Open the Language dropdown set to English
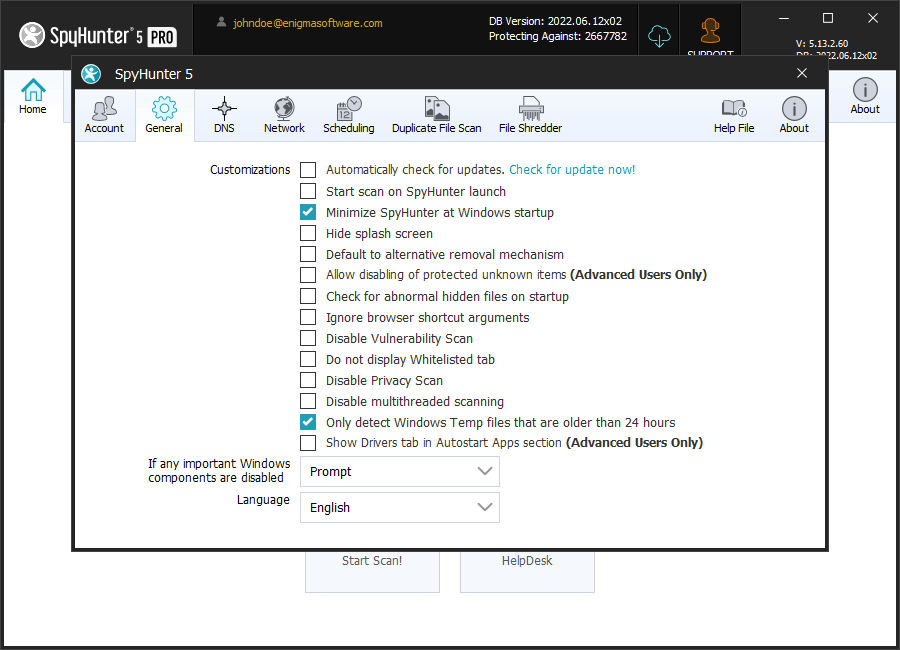Image resolution: width=900 pixels, height=650 pixels. tap(399, 507)
